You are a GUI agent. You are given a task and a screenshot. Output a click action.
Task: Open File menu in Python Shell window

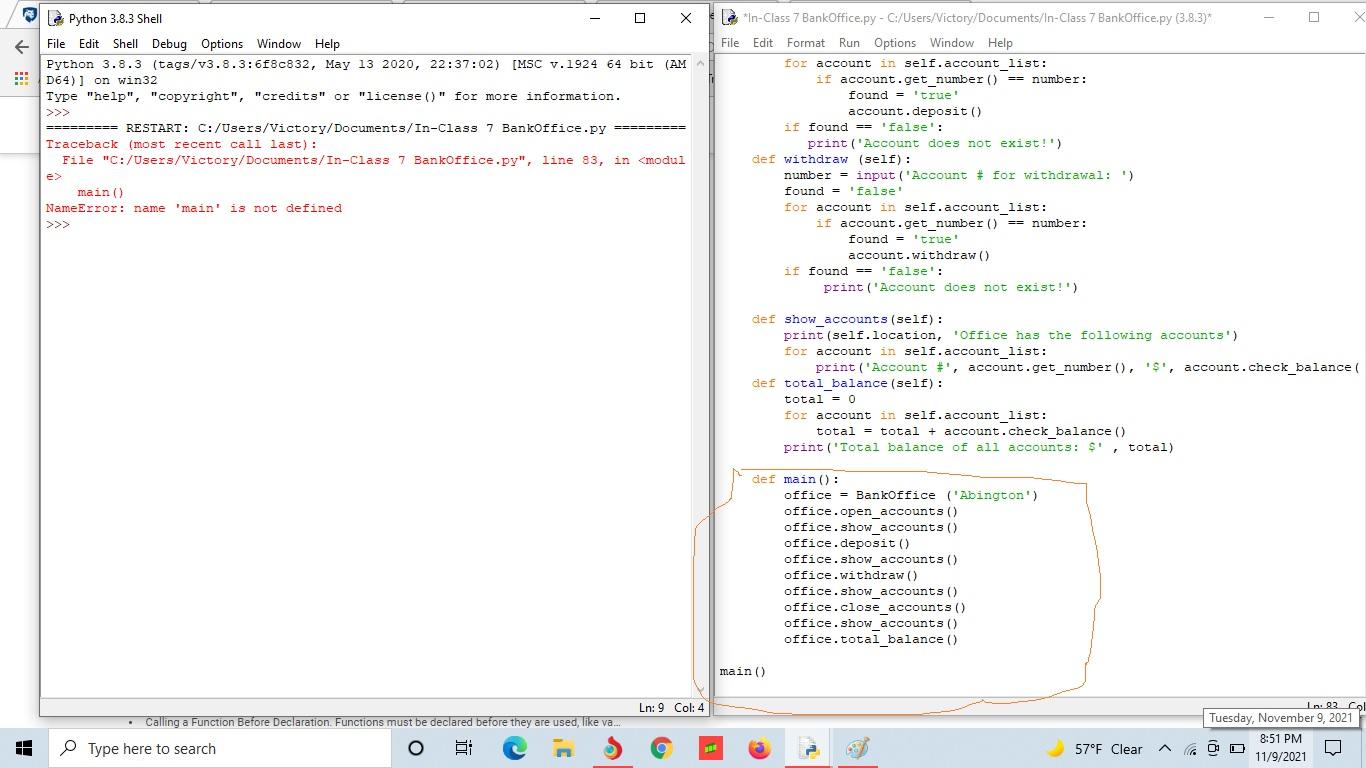(x=56, y=44)
